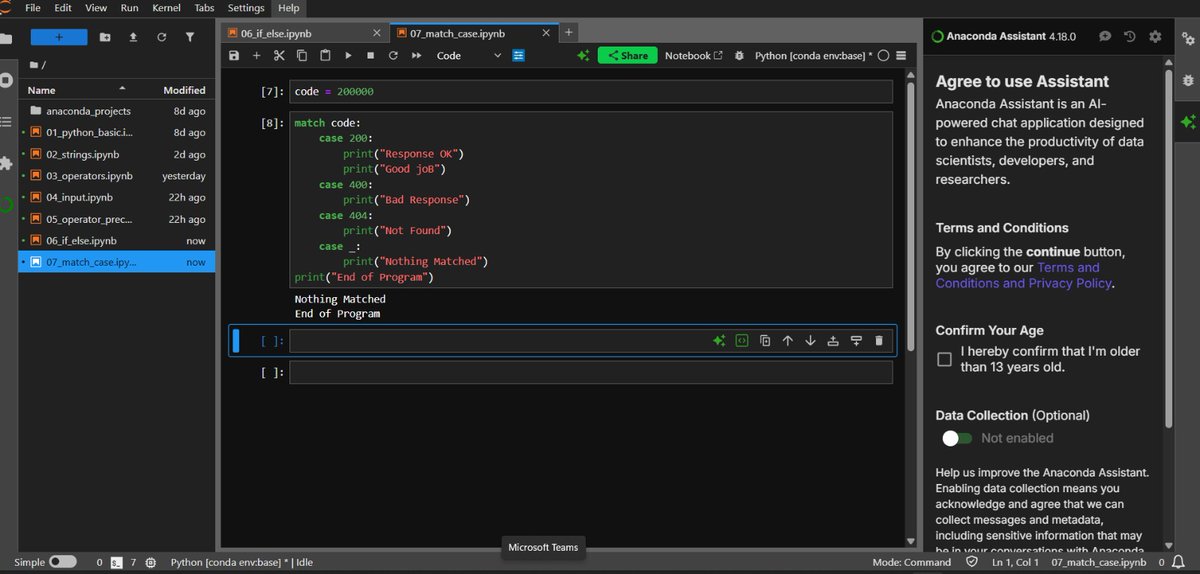1200x574 pixels.
Task: Restart the kernel using circular arrow icon
Action: click(393, 56)
